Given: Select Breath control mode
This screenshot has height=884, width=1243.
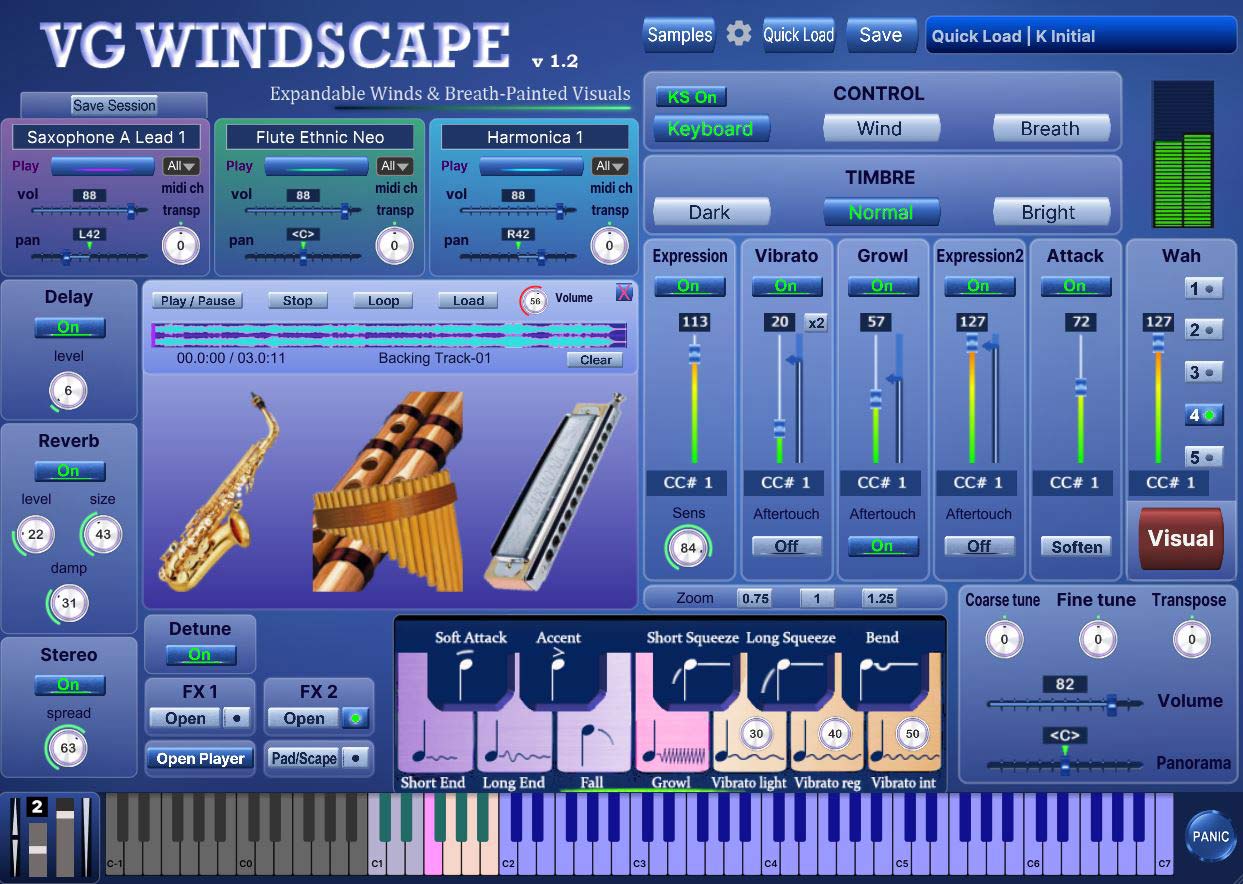Looking at the screenshot, I should tap(1050, 128).
